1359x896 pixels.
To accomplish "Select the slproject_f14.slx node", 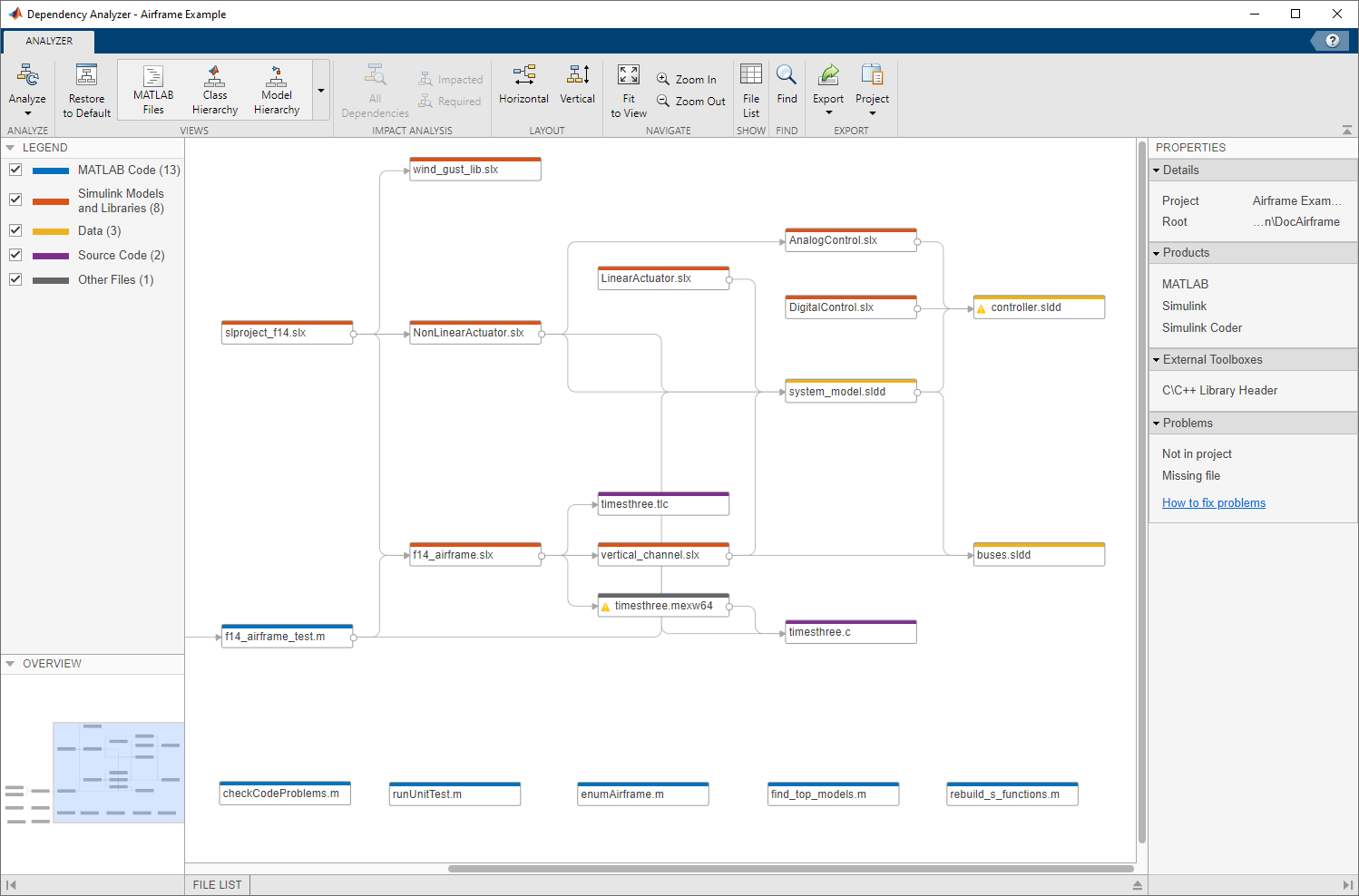I will 287,333.
